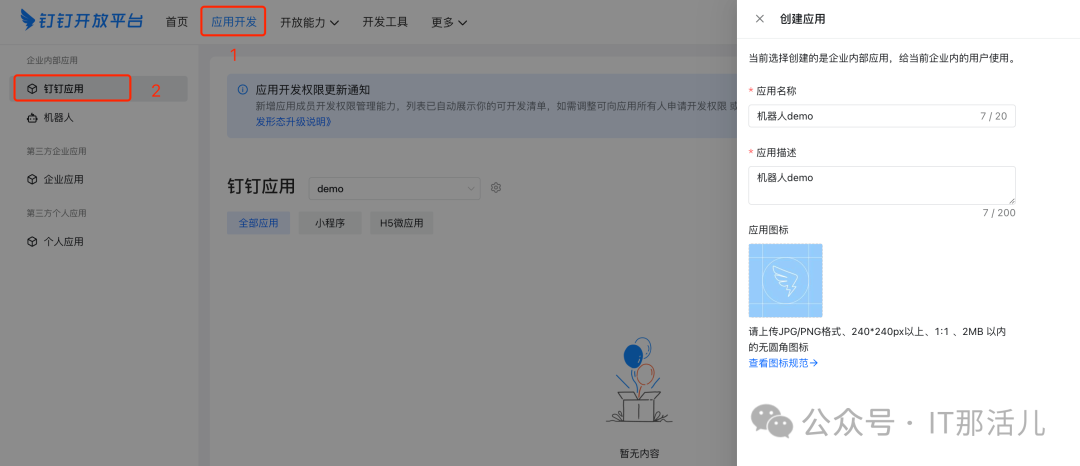Click the 应用名称 input field
Image resolution: width=1080 pixels, height=466 pixels.
pos(882,116)
